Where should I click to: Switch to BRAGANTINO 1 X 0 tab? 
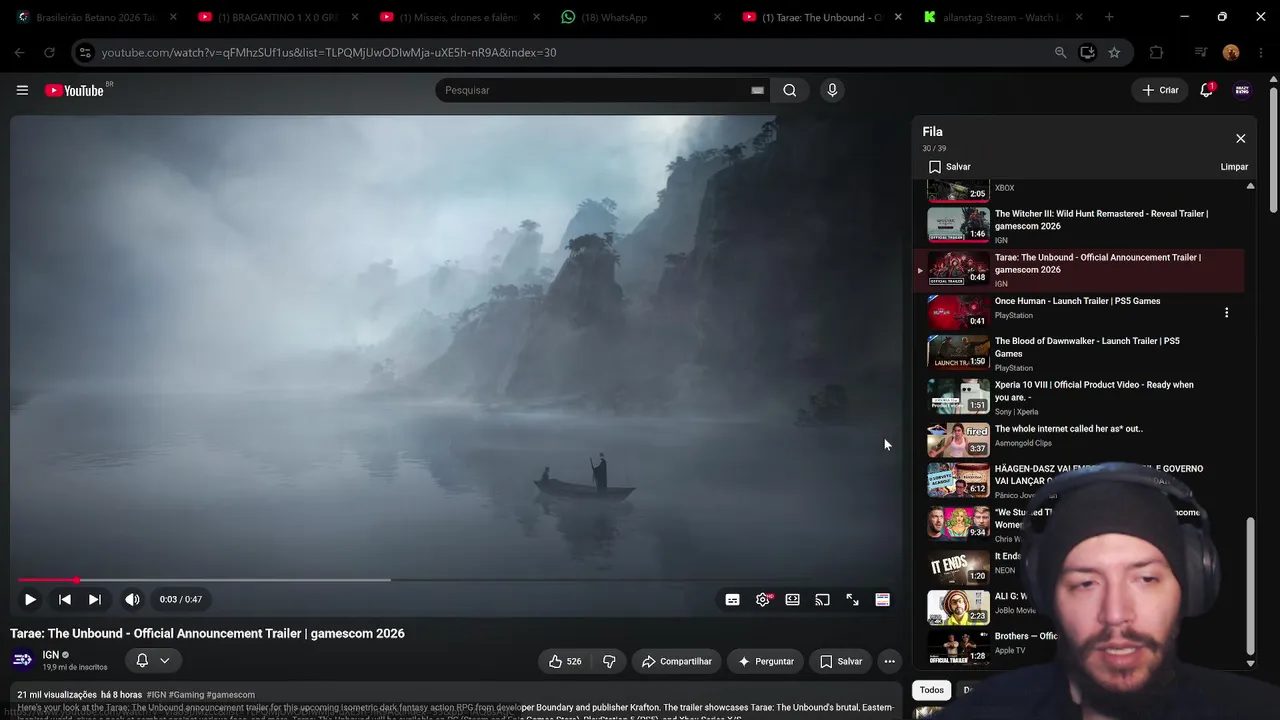[x=277, y=17]
